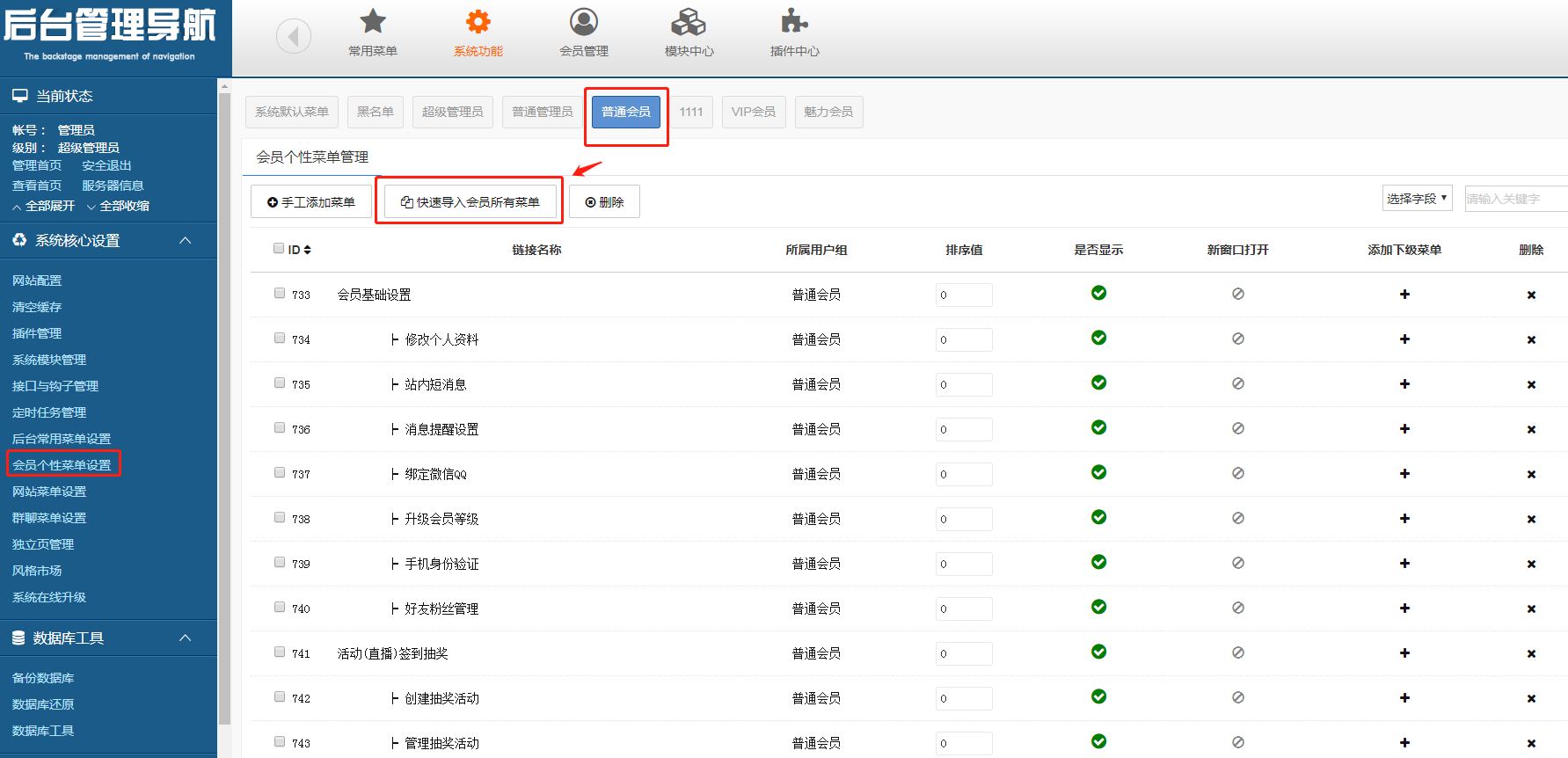Check the checkbox for row 734
The height and width of the screenshot is (758, 1568).
[x=280, y=339]
